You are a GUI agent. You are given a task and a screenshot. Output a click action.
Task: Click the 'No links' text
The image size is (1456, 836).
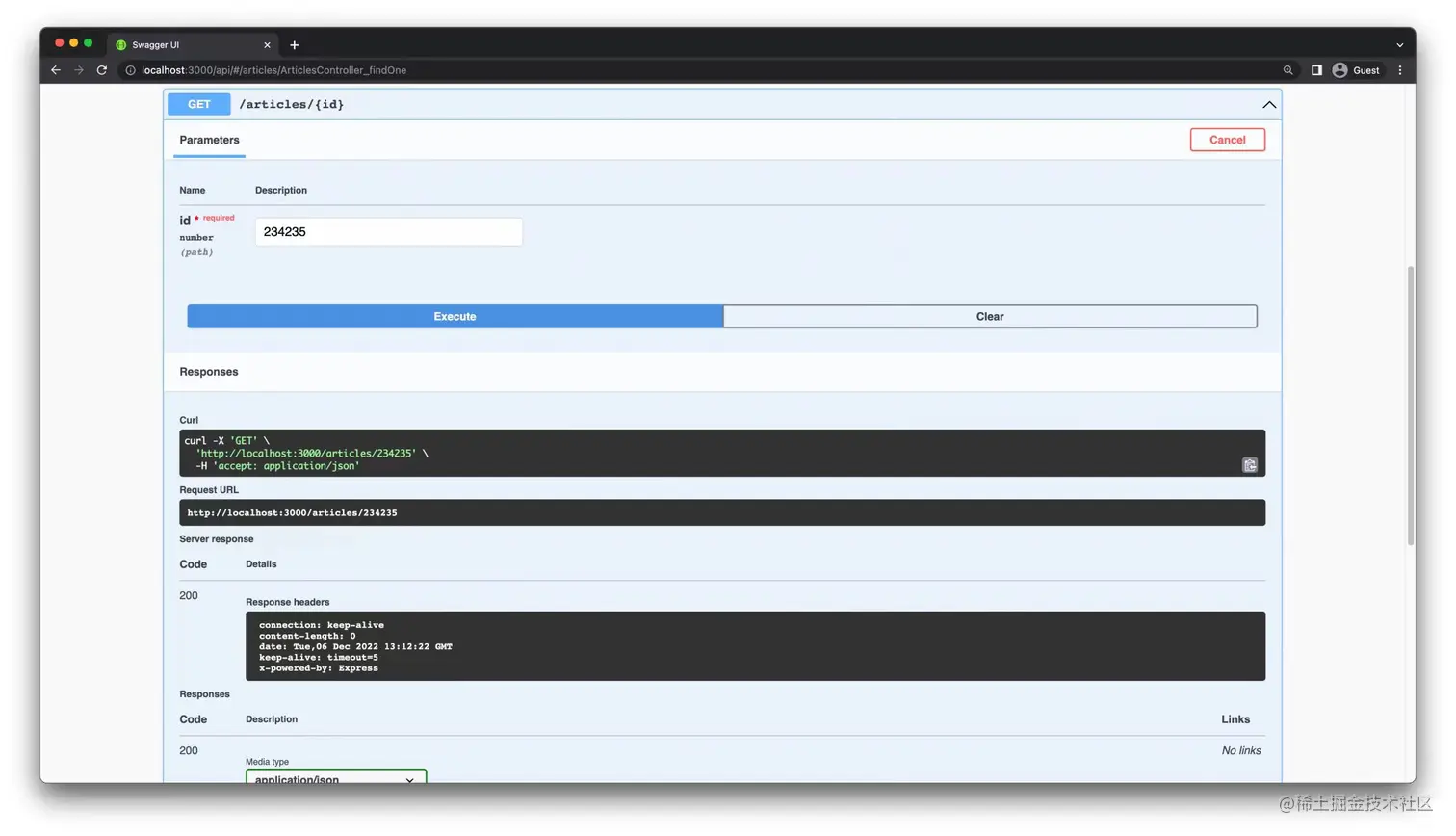point(1241,751)
